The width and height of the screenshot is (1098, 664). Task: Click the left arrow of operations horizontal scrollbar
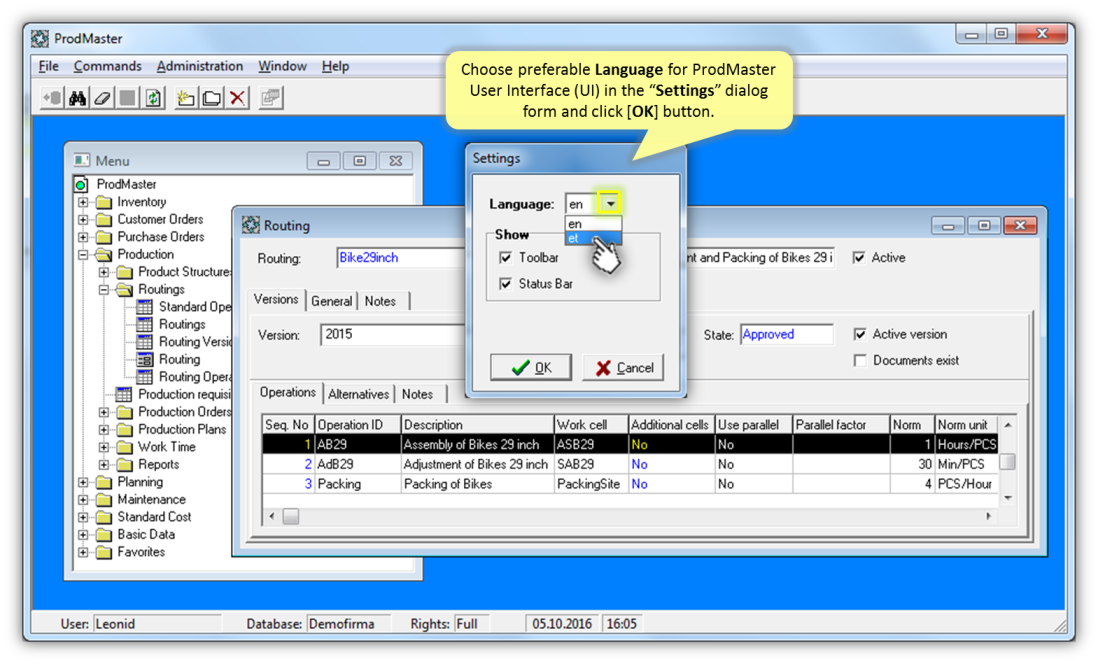pos(272,516)
